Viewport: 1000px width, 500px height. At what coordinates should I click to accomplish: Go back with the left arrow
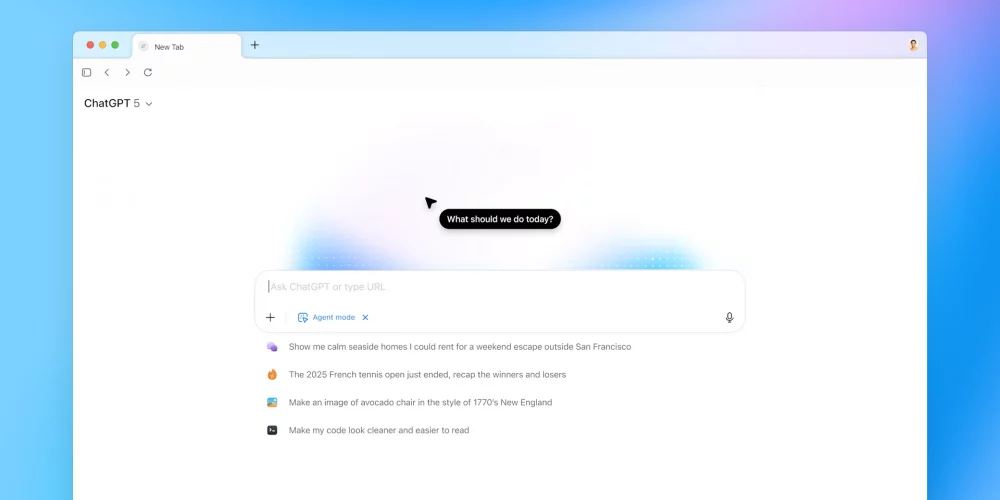(107, 73)
